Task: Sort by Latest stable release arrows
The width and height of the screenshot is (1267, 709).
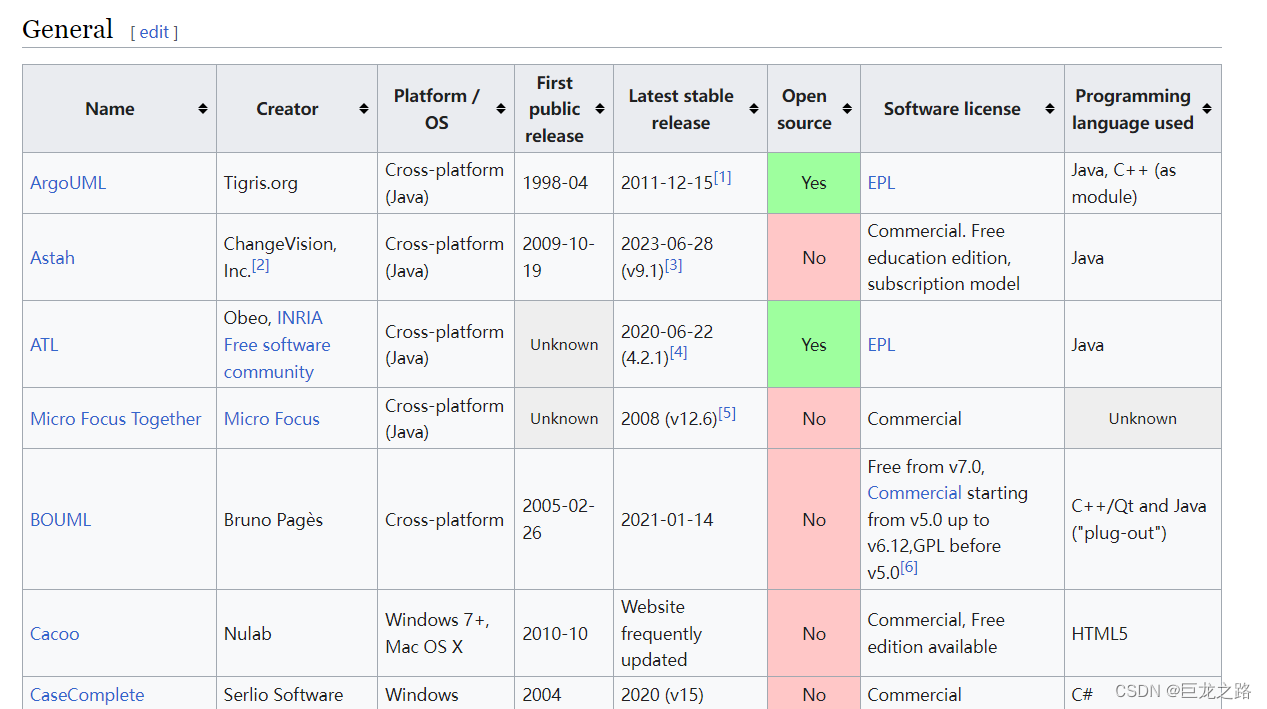Action: (x=754, y=109)
